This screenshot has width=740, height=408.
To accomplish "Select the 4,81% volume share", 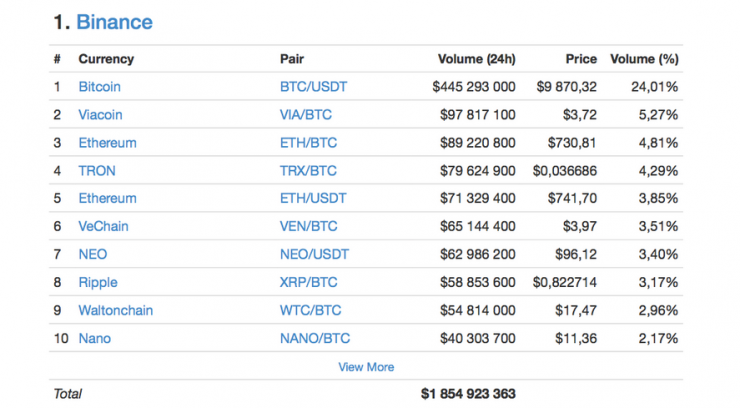I will (x=658, y=143).
